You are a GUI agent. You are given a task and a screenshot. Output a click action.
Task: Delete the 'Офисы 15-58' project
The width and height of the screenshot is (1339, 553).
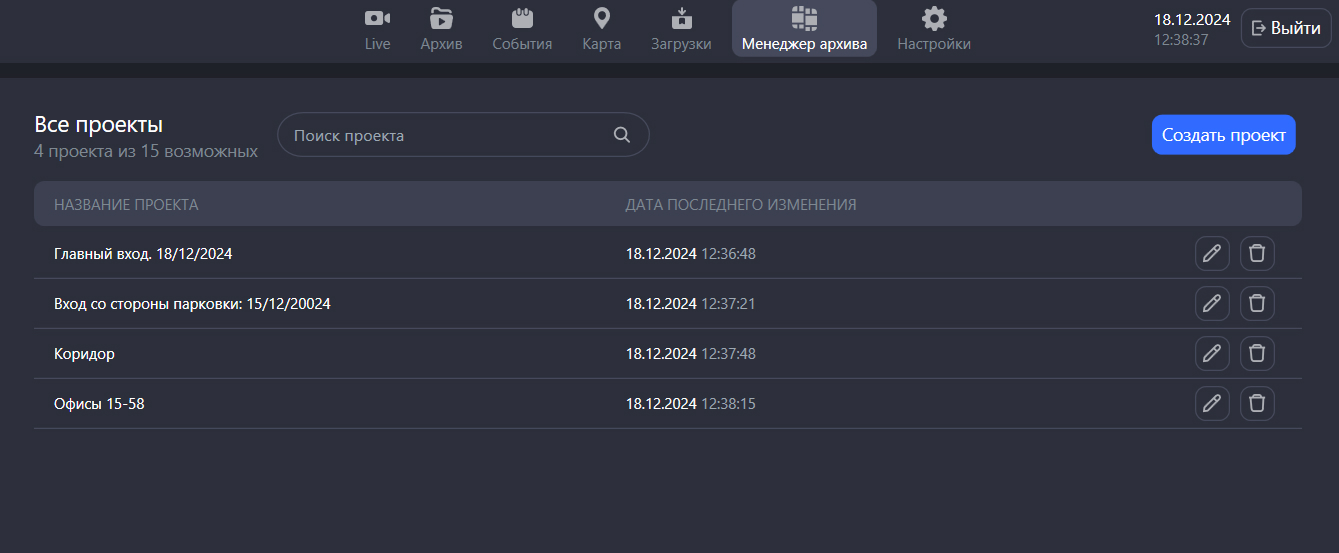pos(1257,403)
